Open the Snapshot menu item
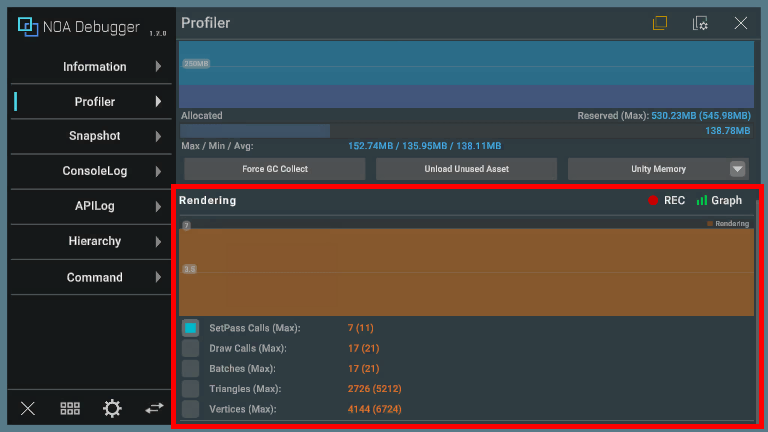The height and width of the screenshot is (432, 768). click(95, 136)
